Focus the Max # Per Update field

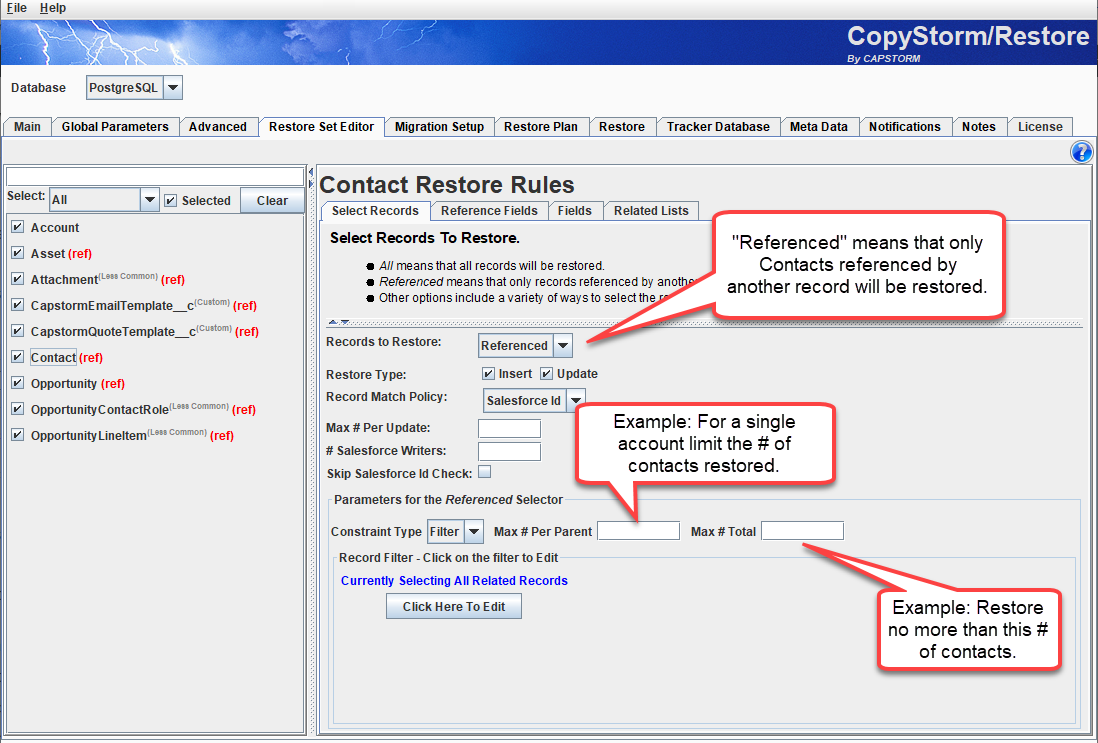509,428
